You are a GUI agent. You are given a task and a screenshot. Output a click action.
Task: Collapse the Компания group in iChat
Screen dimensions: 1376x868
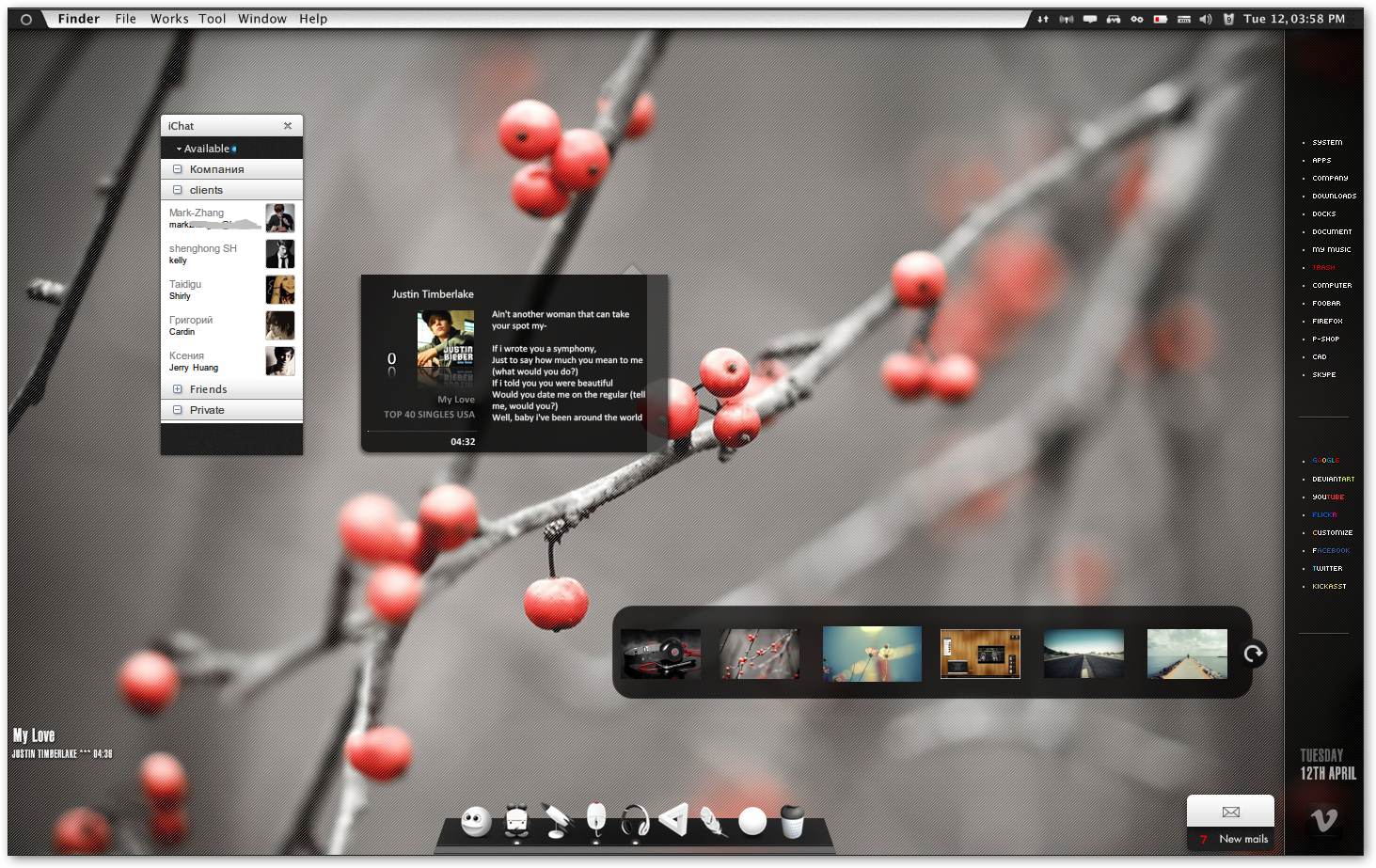click(177, 169)
